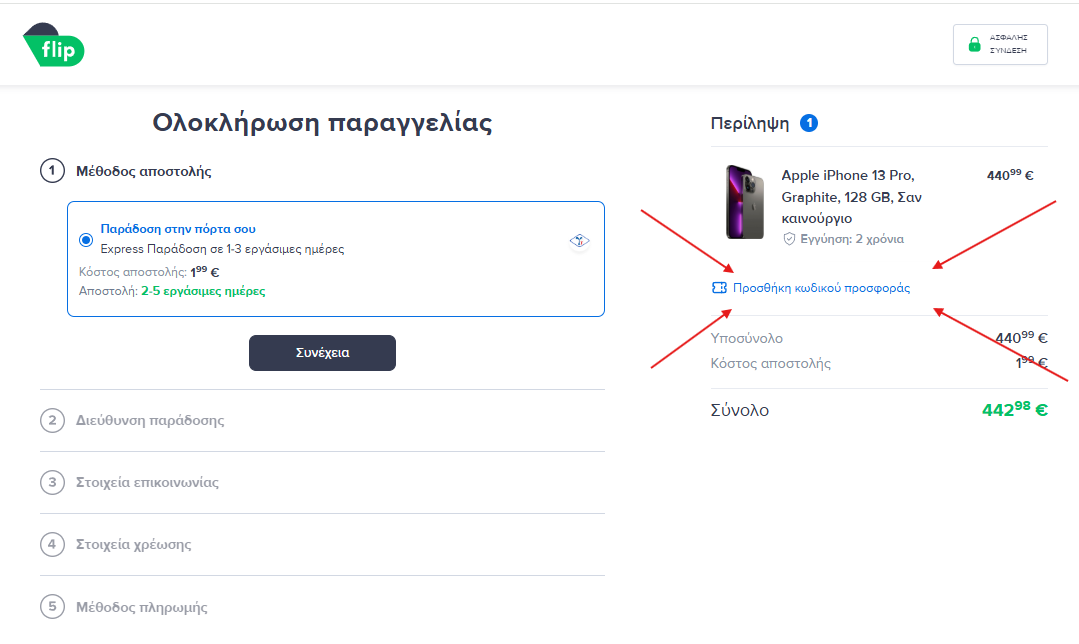Select the Μέθοδος αποστολής step heading
The width and height of the screenshot is (1079, 644).
pyautogui.click(x=144, y=171)
